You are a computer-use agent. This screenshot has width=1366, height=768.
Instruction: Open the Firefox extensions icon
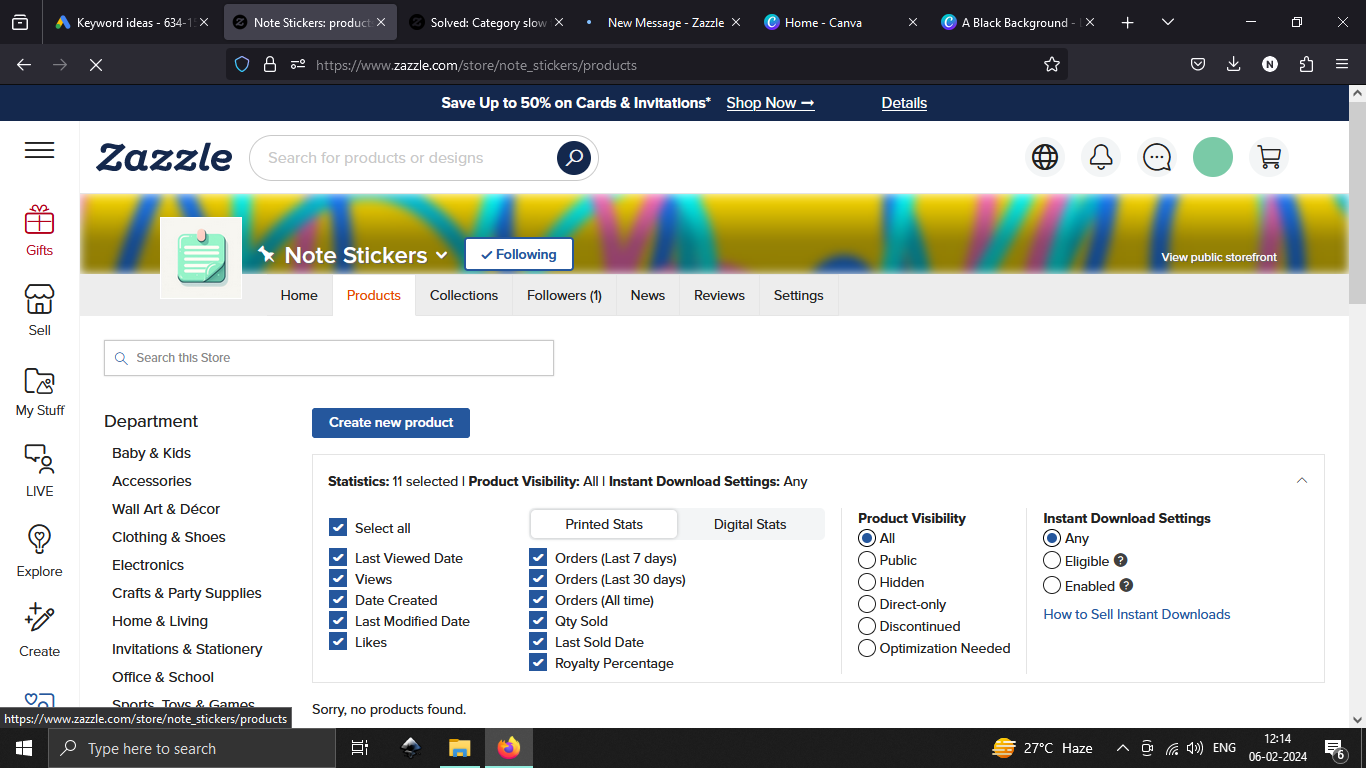pos(1306,65)
